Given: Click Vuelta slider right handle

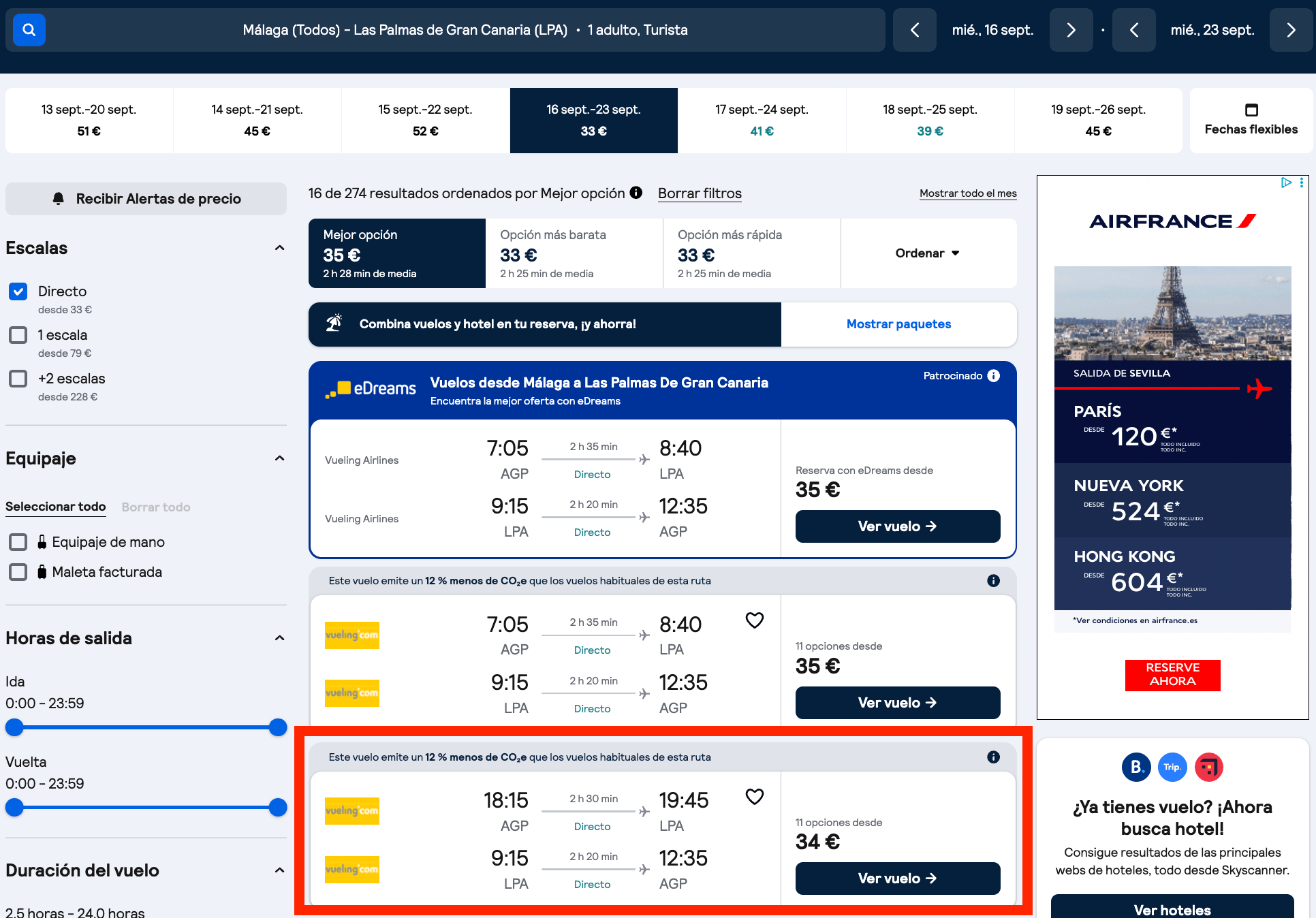Looking at the screenshot, I should (278, 808).
